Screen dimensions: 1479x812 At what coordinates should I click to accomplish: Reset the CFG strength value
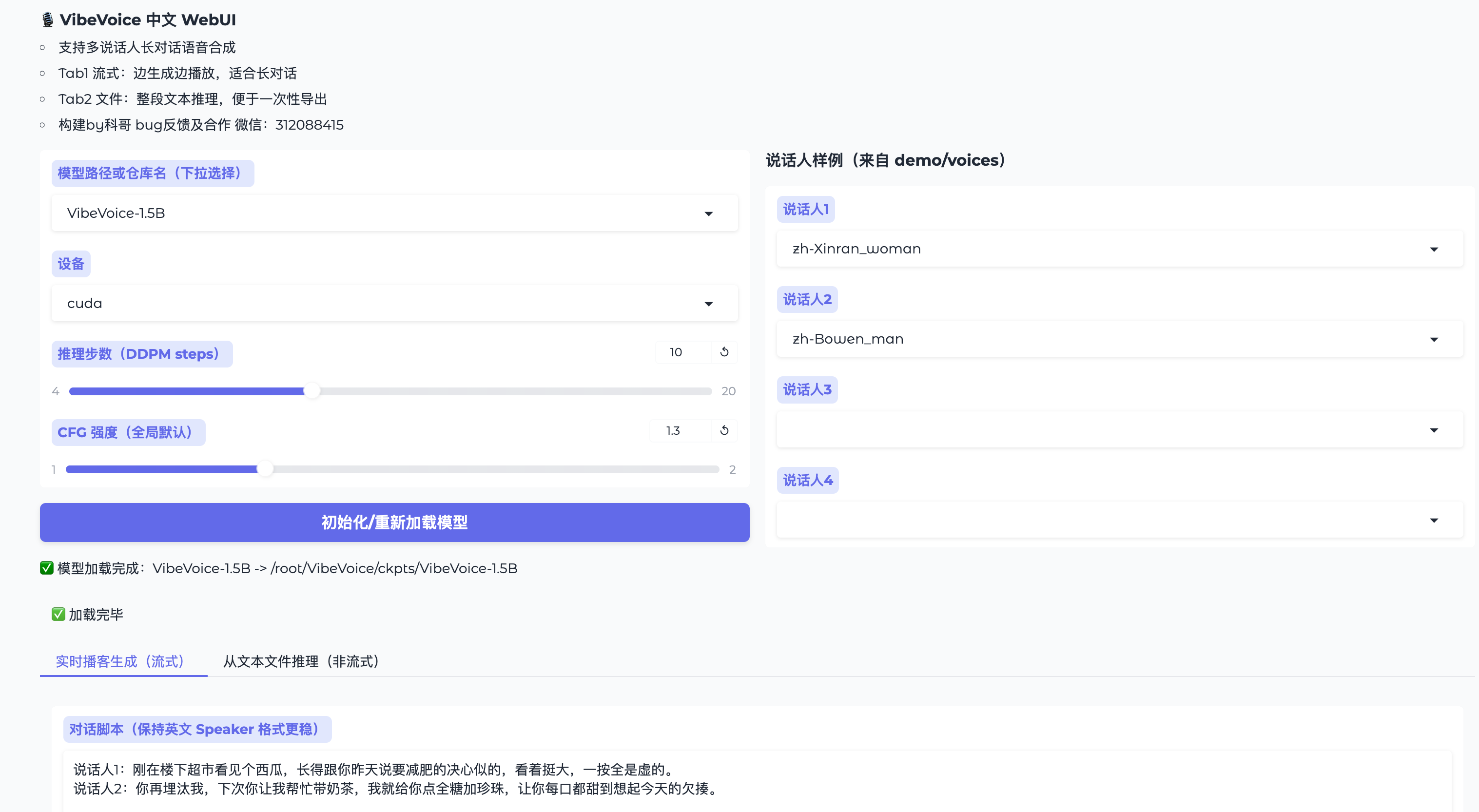[724, 430]
